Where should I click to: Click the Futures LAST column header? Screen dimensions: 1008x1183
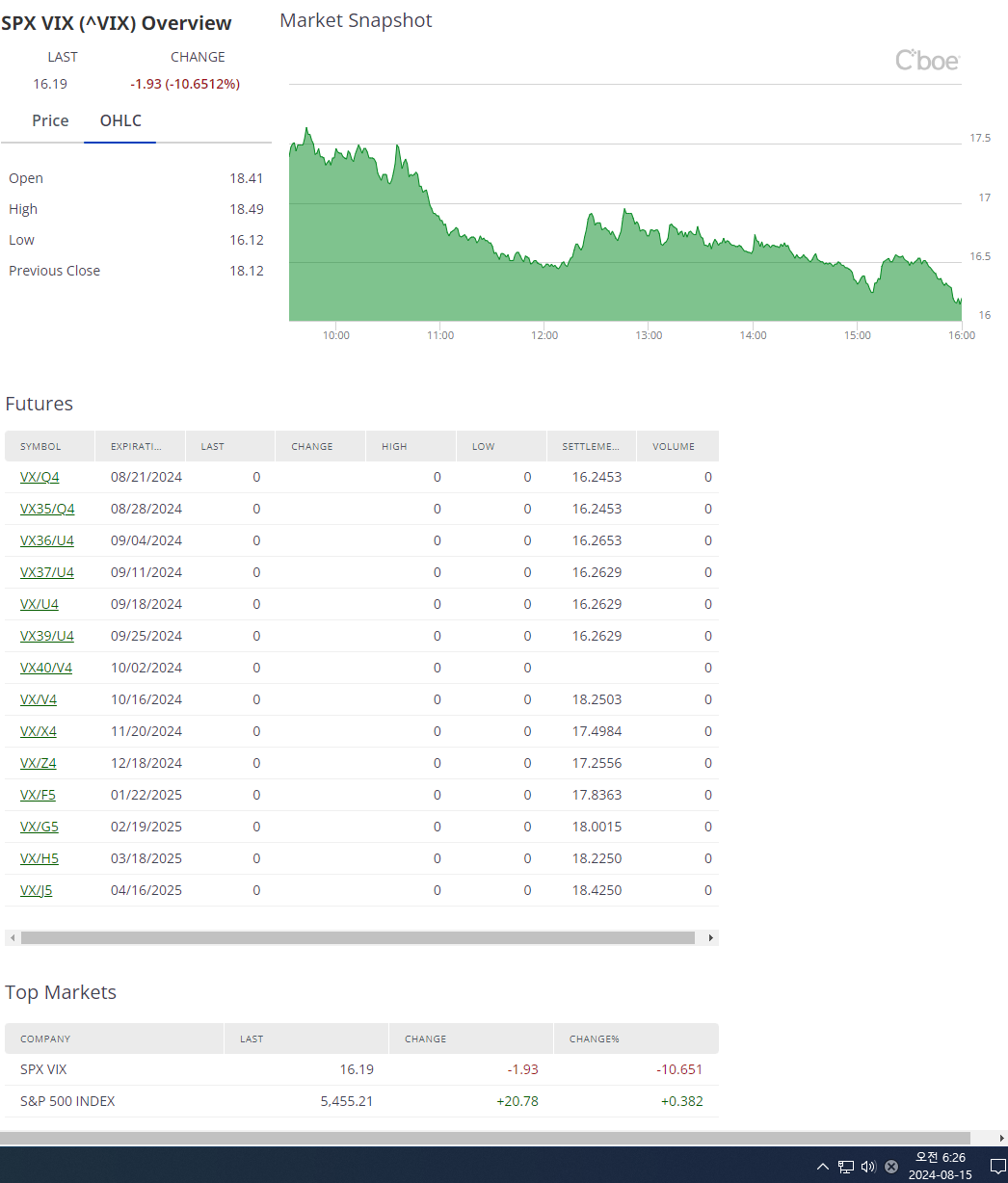pos(230,446)
